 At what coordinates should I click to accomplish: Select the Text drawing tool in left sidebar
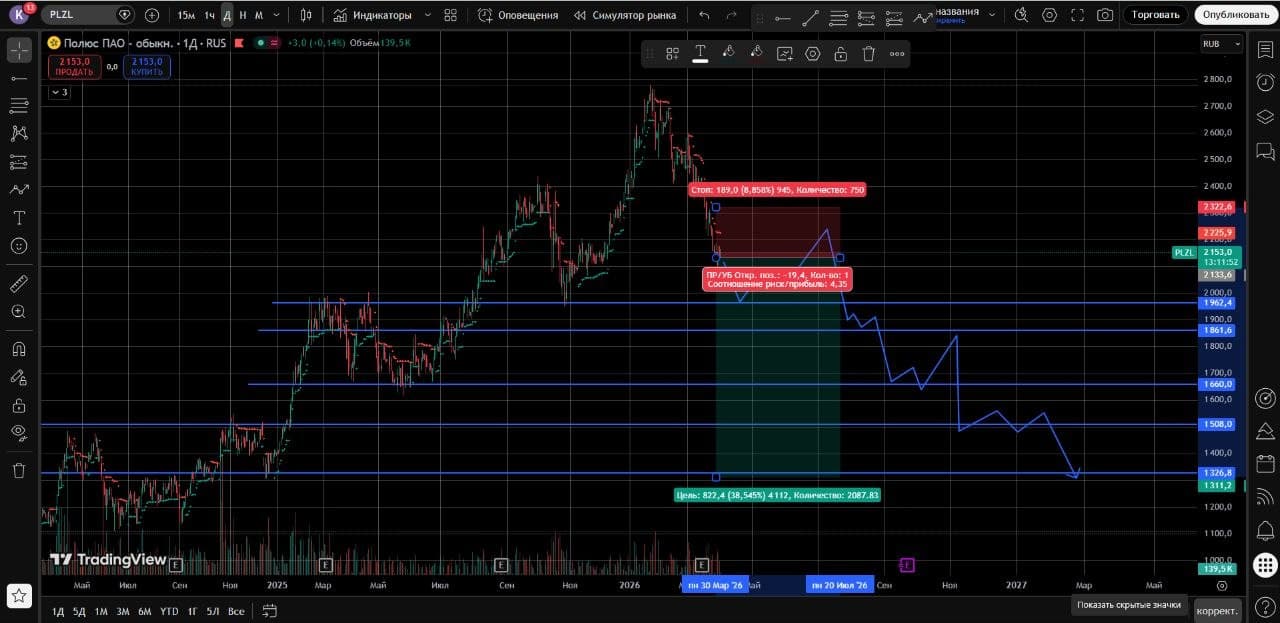coord(18,217)
